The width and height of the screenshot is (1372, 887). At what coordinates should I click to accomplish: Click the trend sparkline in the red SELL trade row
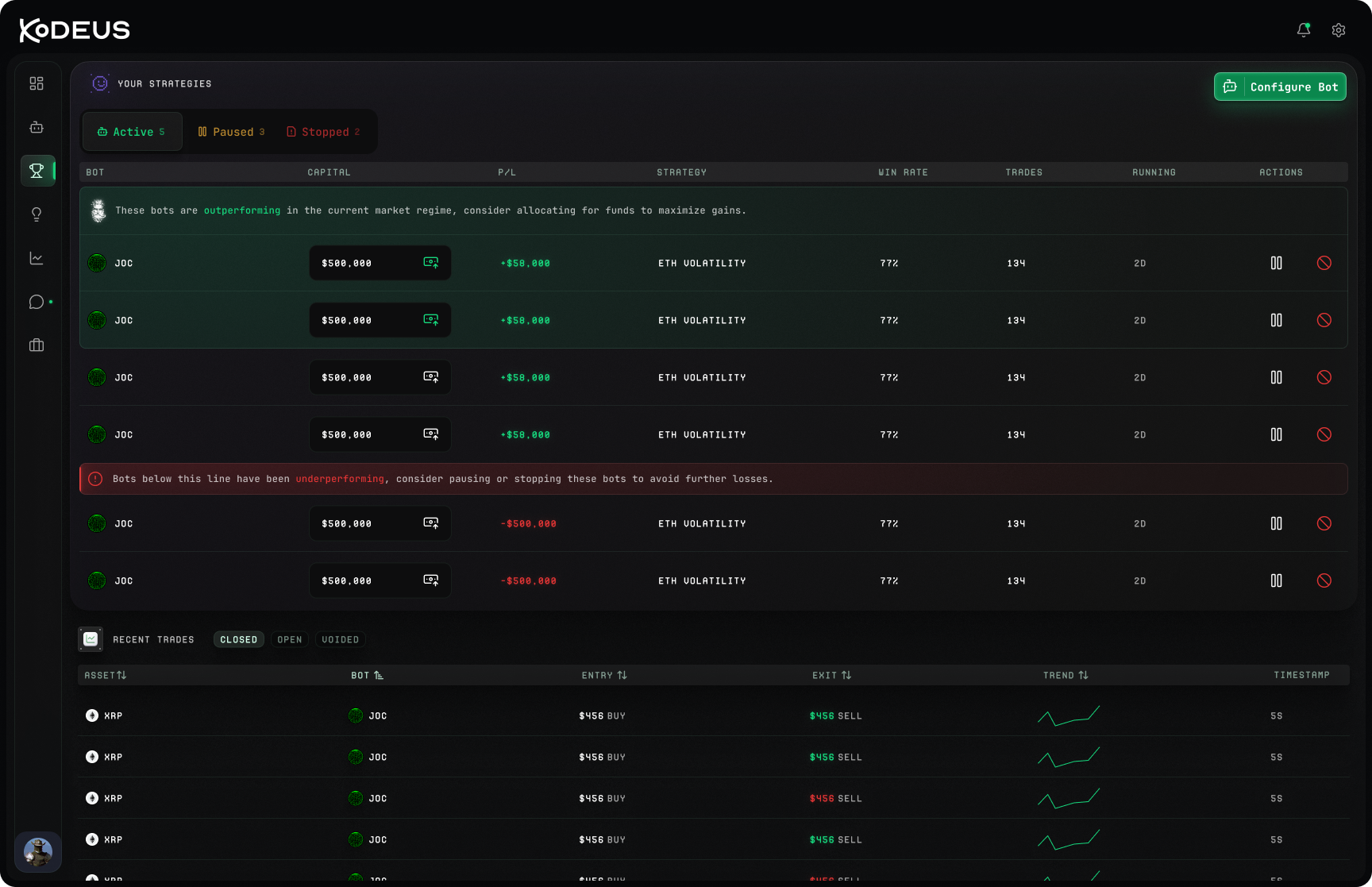click(x=1069, y=798)
